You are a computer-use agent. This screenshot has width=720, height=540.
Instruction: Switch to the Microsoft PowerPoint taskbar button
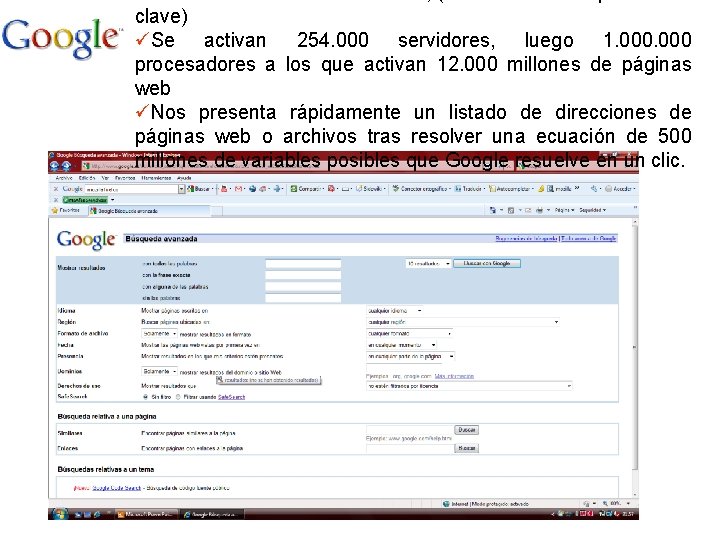click(146, 514)
